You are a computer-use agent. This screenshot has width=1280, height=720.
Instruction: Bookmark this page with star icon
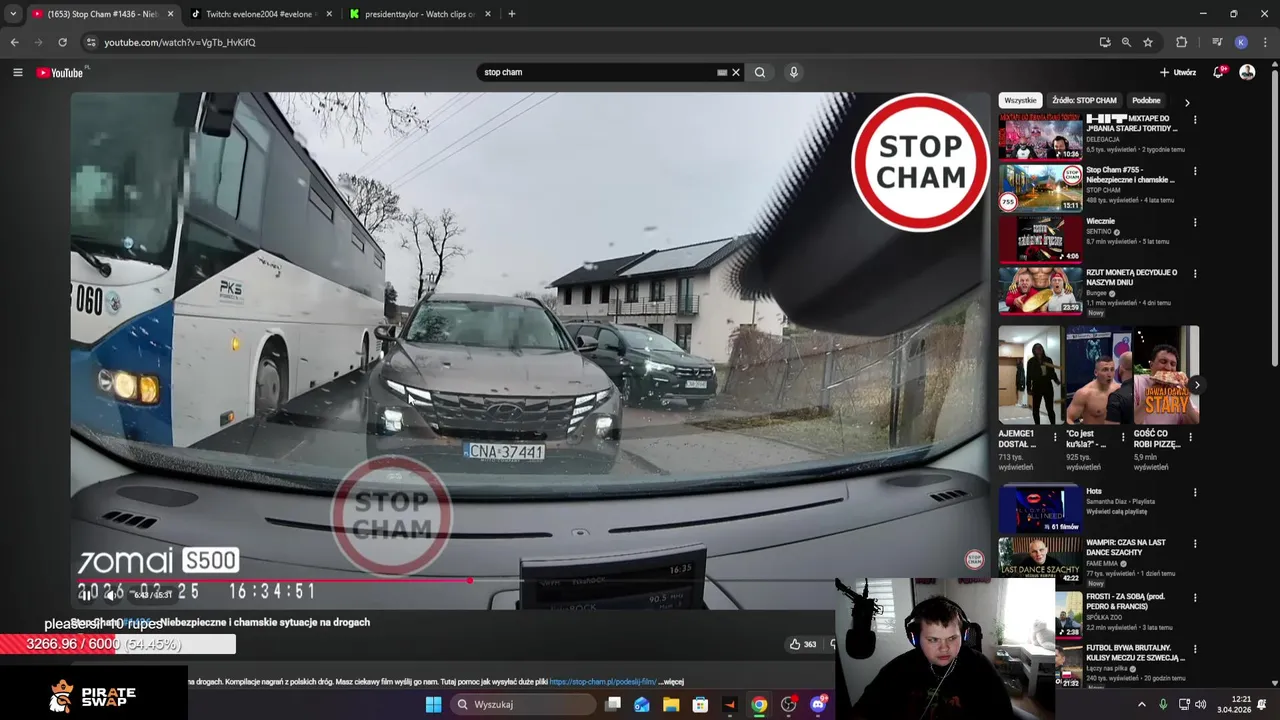click(1148, 42)
